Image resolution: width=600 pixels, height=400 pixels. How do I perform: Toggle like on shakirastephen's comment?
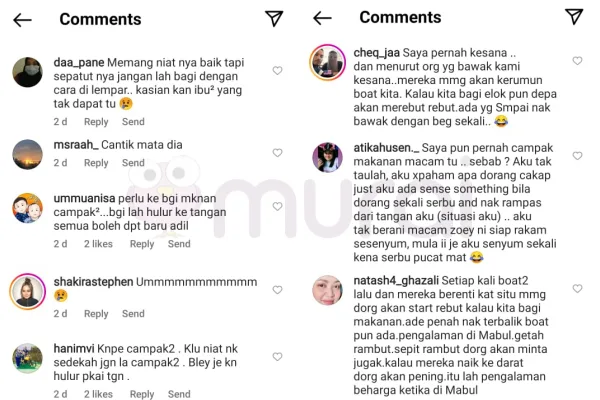pyautogui.click(x=277, y=290)
